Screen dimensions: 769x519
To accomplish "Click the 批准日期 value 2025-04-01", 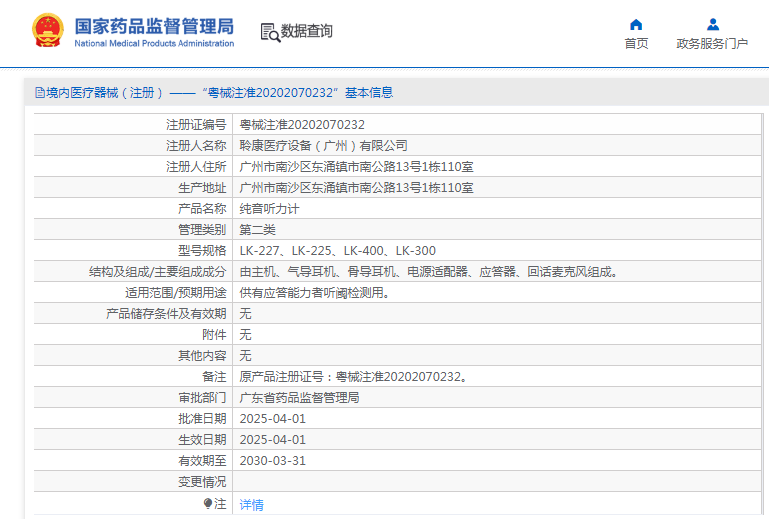I will click(x=273, y=419).
